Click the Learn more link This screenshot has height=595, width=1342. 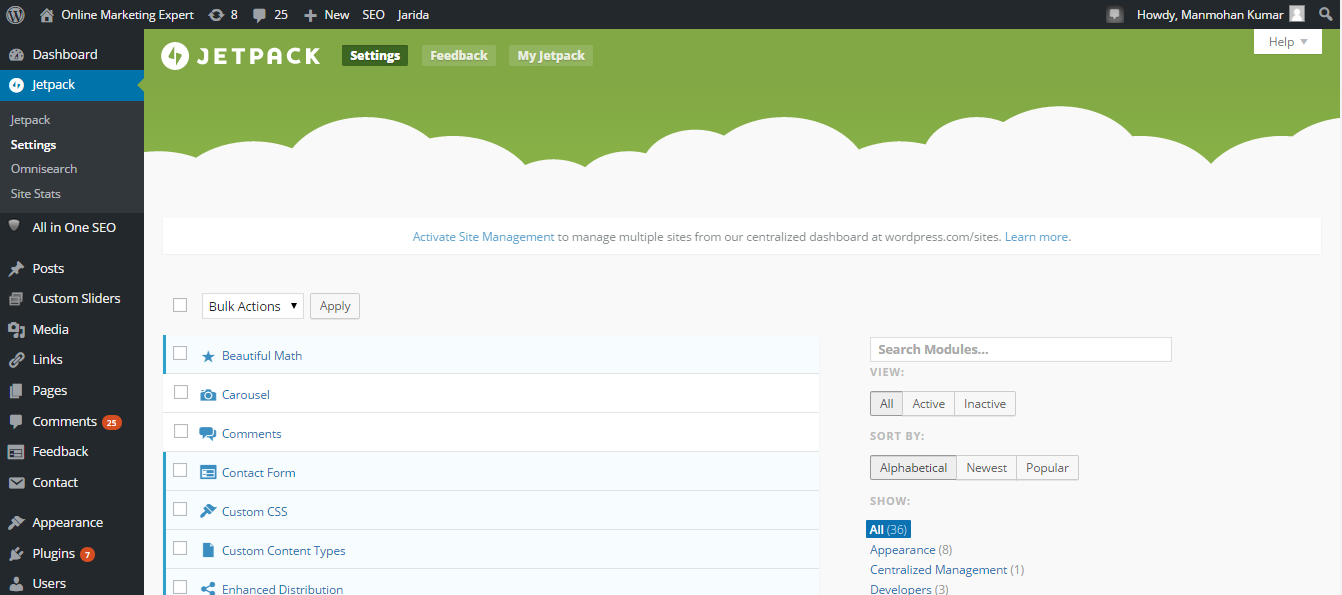pyautogui.click(x=1037, y=237)
